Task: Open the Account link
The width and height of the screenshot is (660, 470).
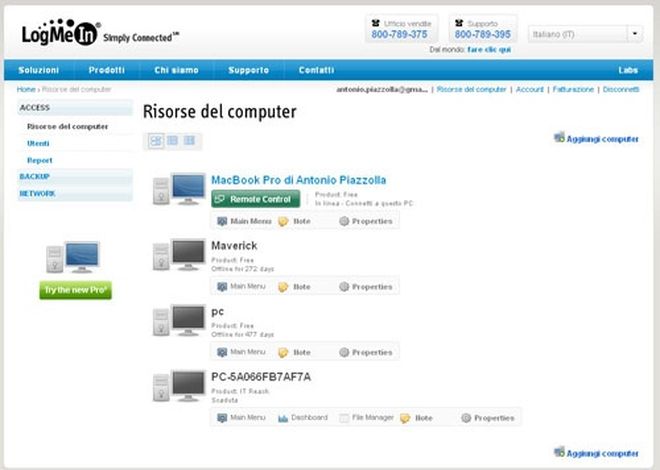Action: click(530, 89)
